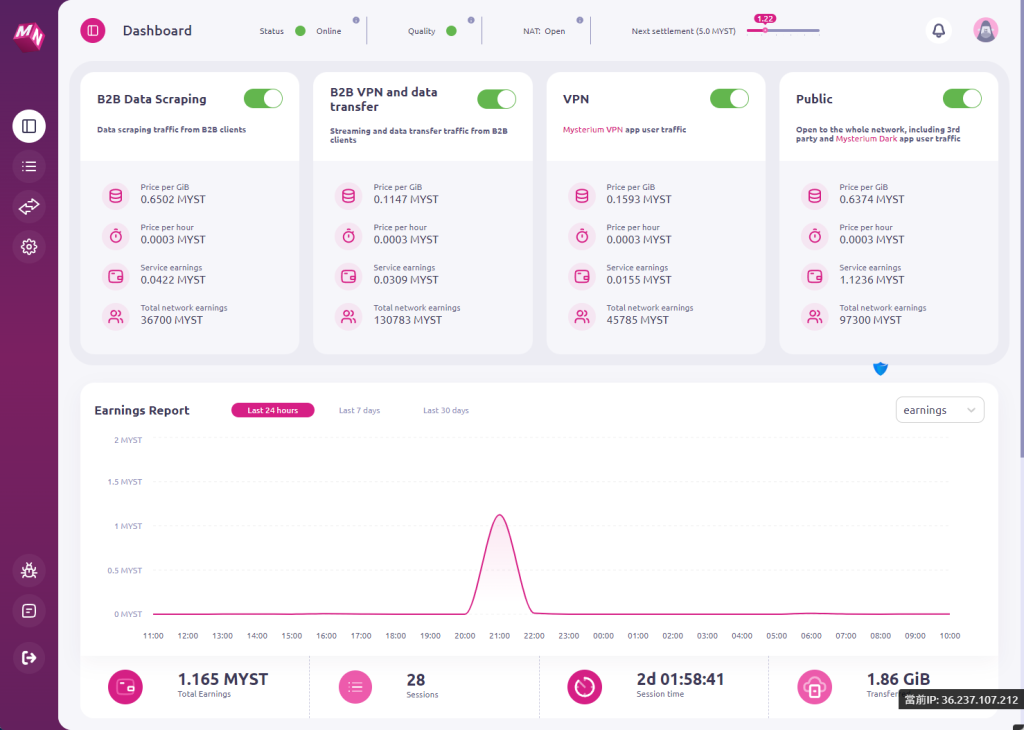Disable the B2B Data Scraping service toggle
The width and height of the screenshot is (1024, 730).
[x=263, y=99]
